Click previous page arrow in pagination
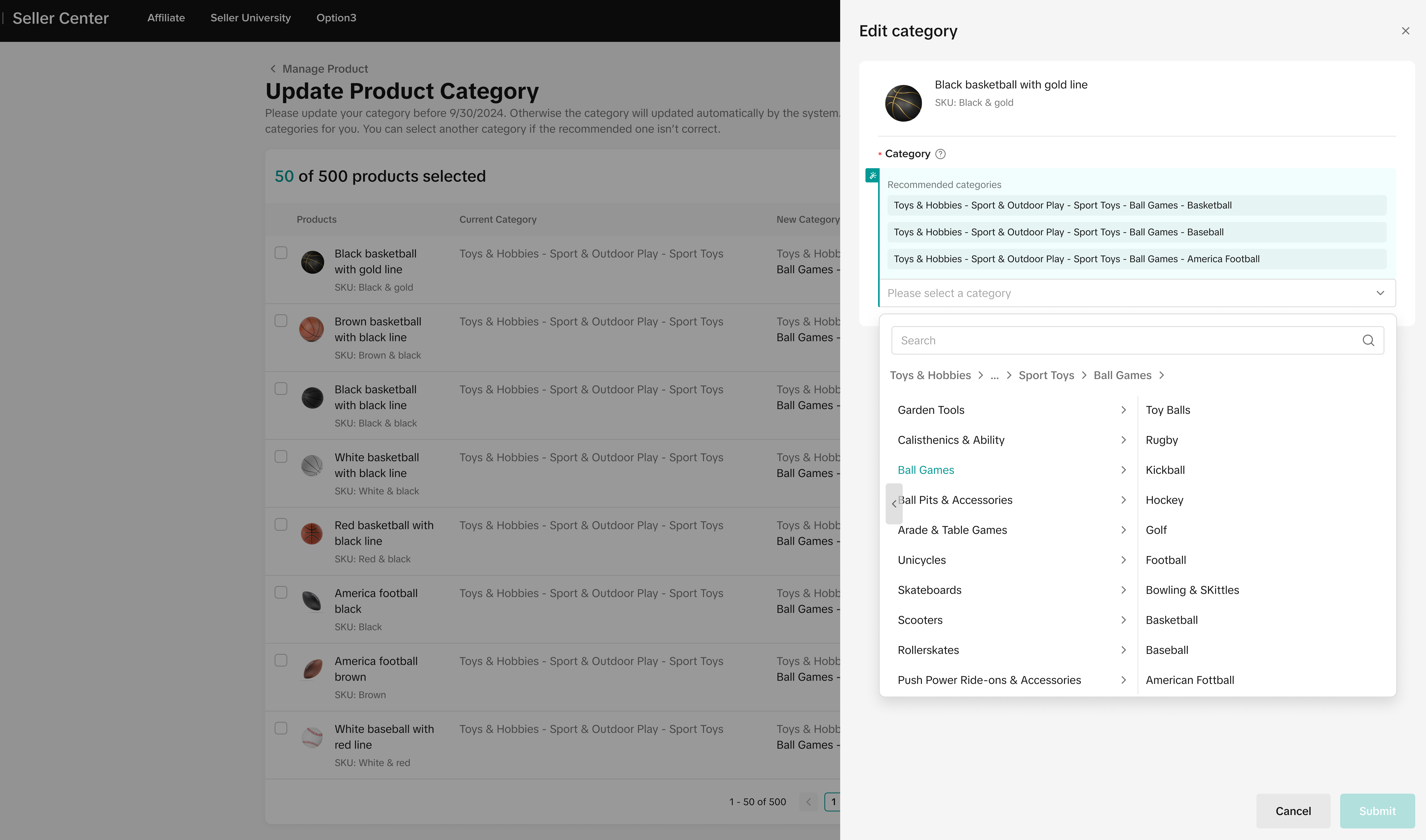The width and height of the screenshot is (1426, 840). 808,802
